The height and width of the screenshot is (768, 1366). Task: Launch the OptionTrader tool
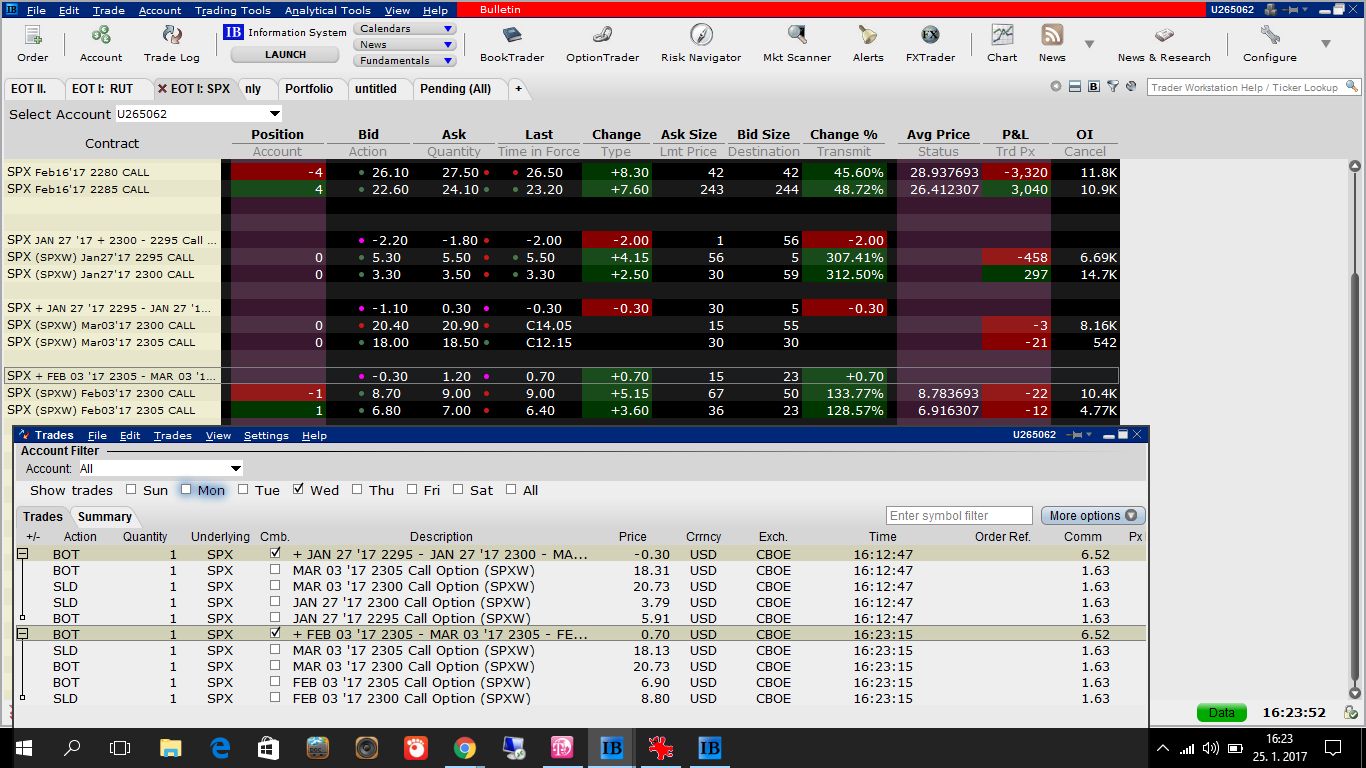tap(602, 43)
